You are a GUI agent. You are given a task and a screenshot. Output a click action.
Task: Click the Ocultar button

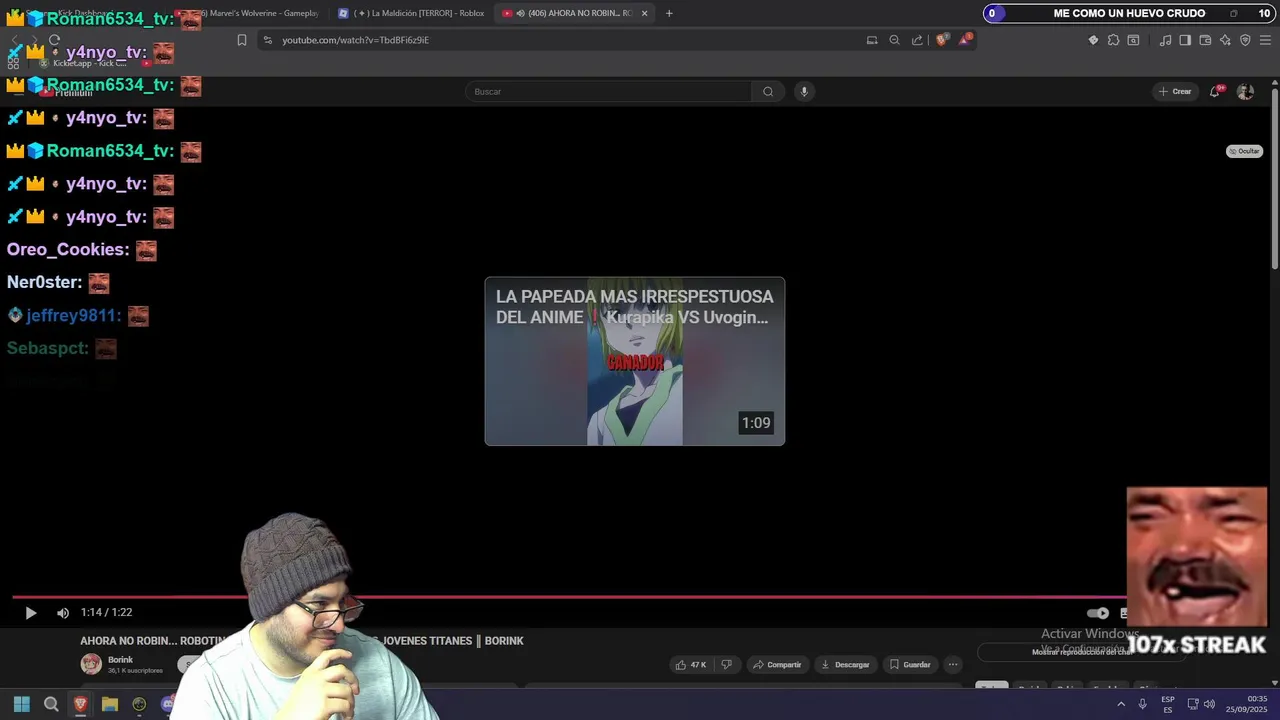(x=1245, y=151)
